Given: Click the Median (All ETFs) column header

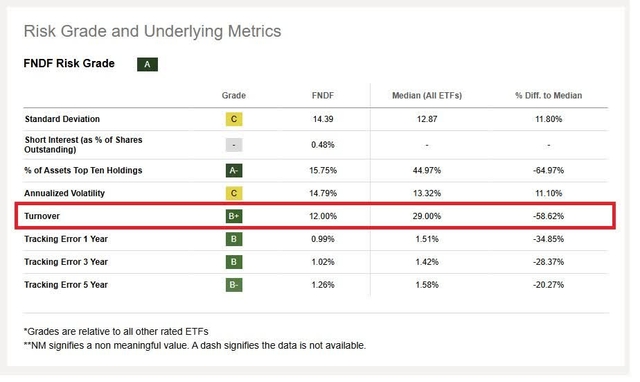Looking at the screenshot, I should pos(427,96).
